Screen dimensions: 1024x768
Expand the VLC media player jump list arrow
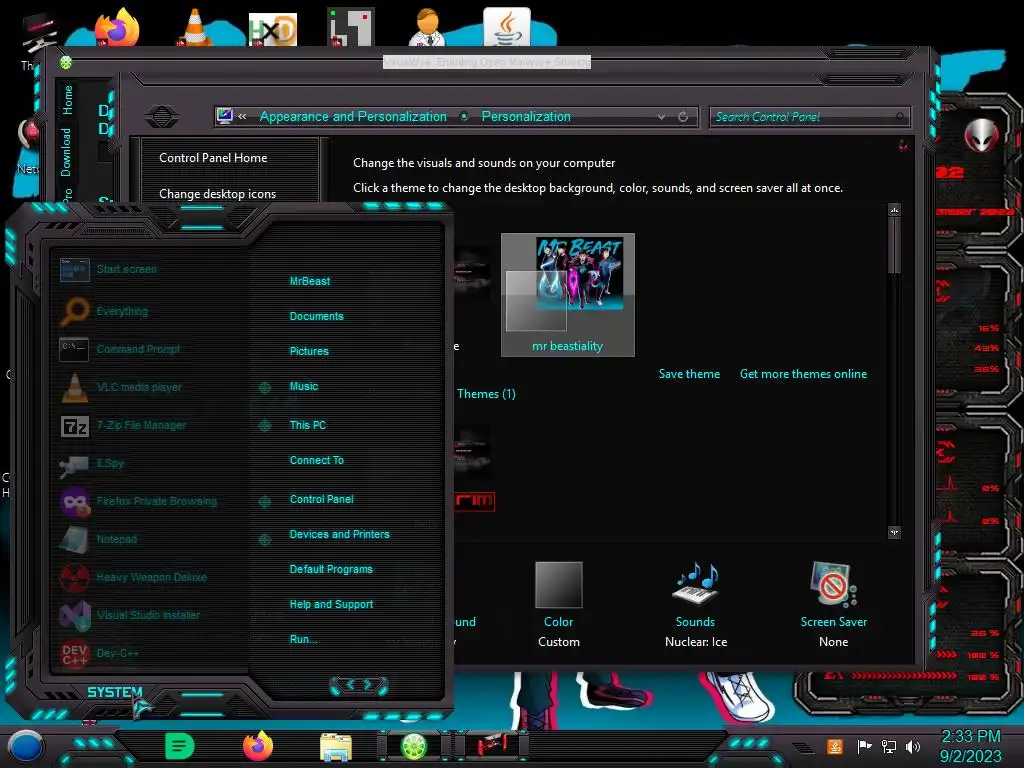pyautogui.click(x=264, y=387)
